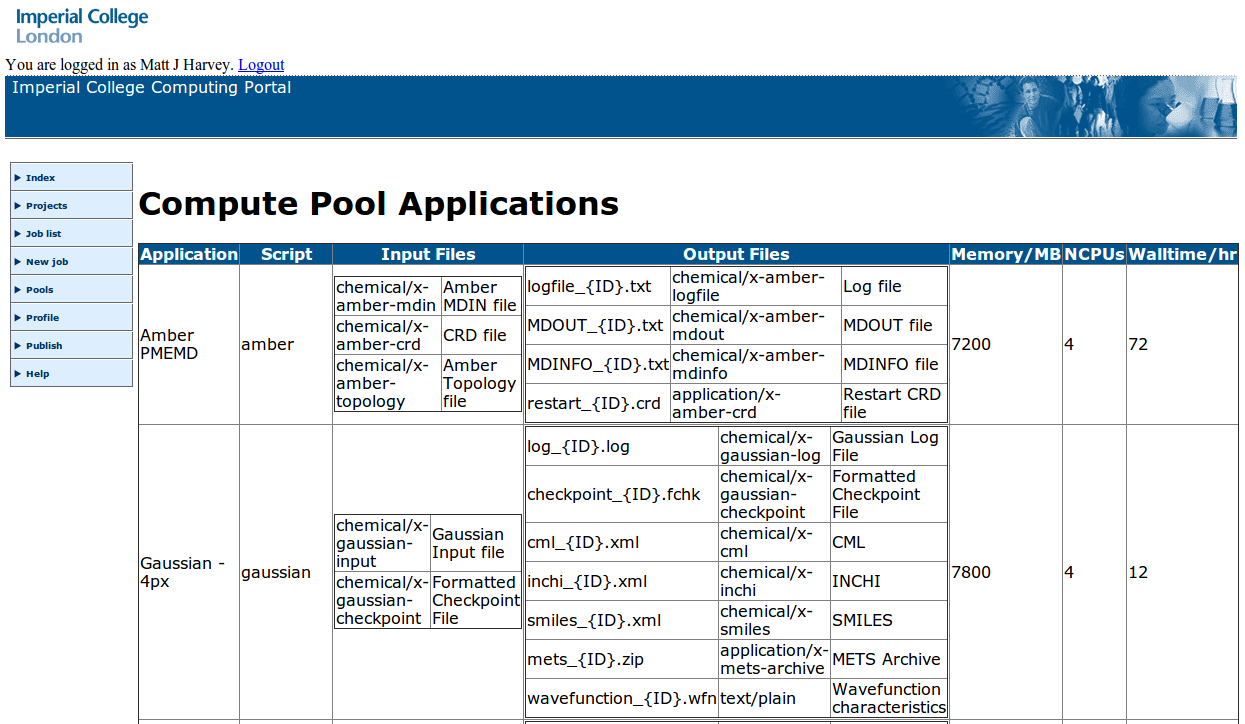Click the Publish sidebar entry

coord(44,346)
